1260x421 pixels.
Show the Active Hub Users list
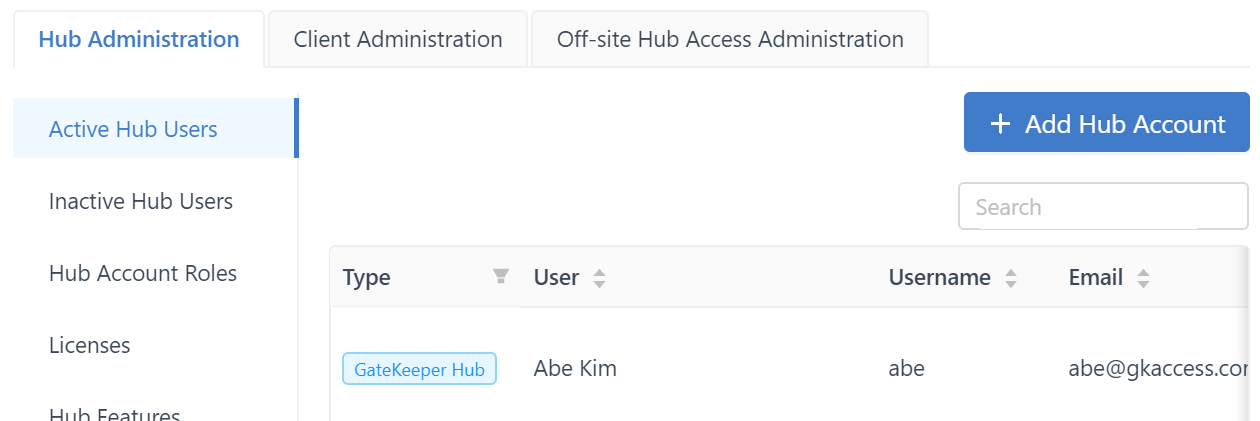[x=133, y=129]
